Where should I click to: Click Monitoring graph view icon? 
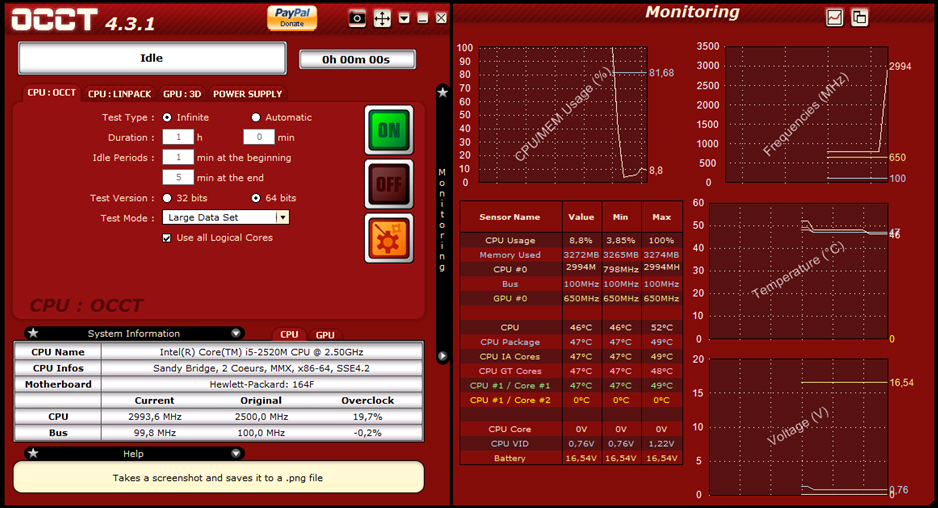point(835,18)
